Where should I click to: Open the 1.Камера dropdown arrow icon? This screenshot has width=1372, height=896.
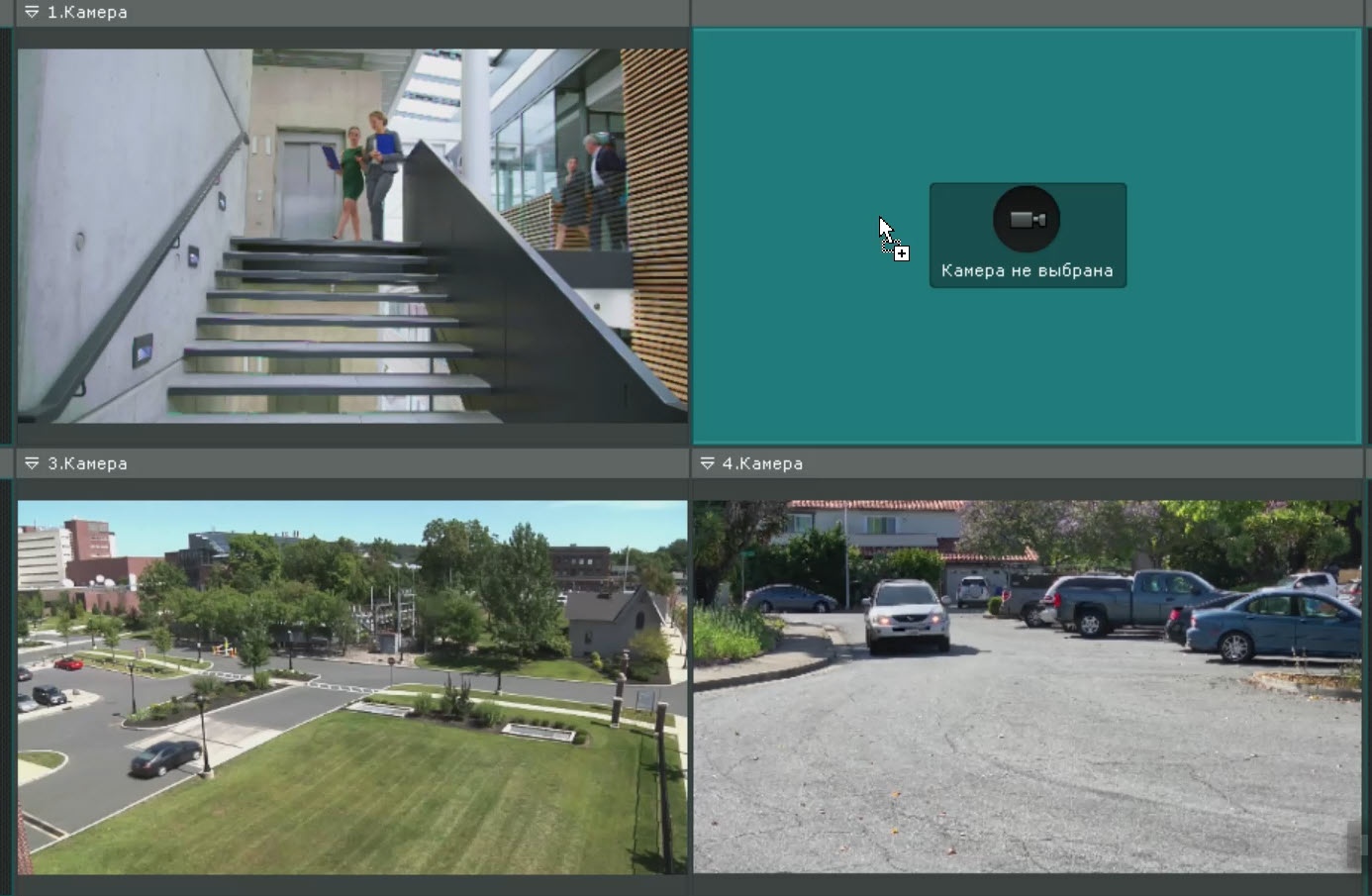(32, 13)
